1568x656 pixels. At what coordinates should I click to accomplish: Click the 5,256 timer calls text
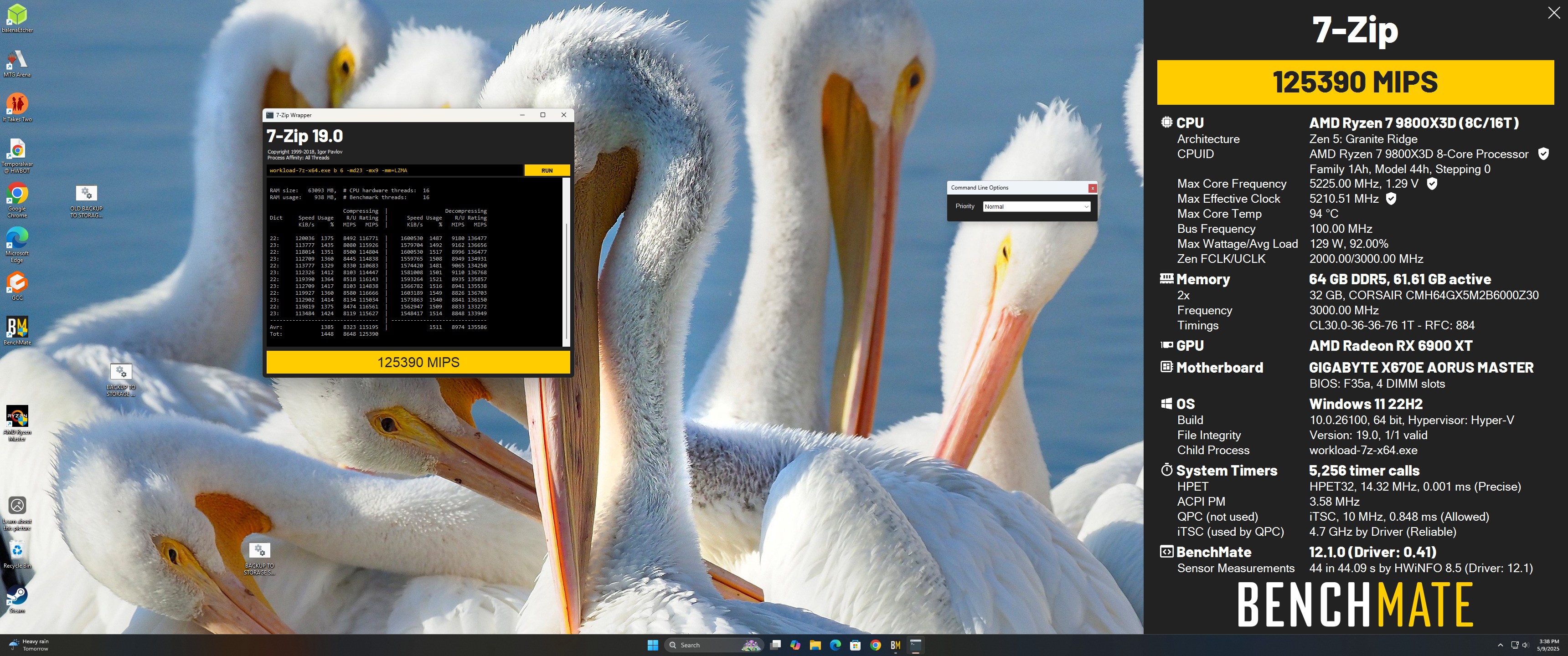point(1364,471)
